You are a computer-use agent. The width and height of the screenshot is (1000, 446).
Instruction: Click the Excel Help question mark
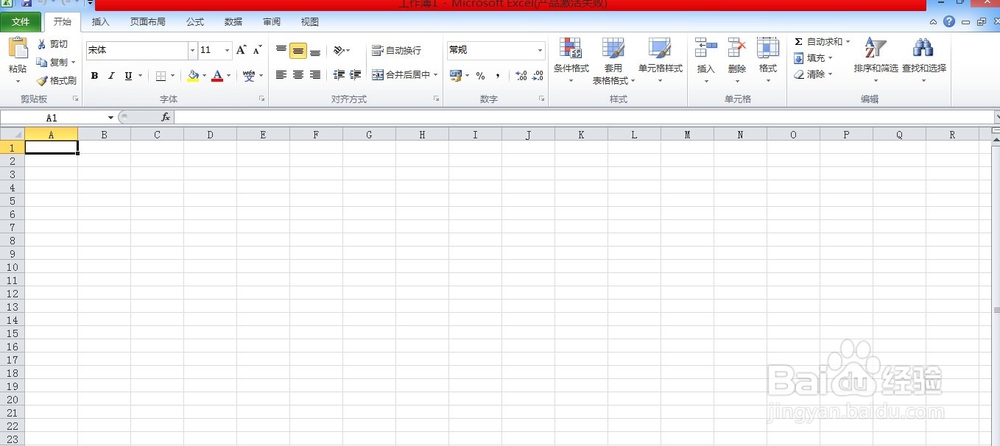(949, 22)
